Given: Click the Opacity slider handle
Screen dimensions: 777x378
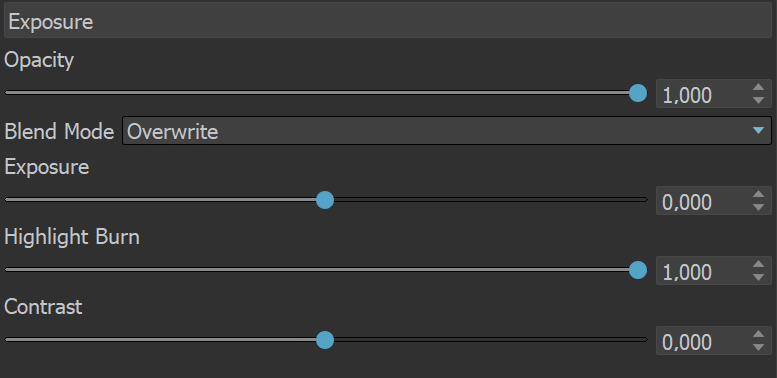Looking at the screenshot, I should [638, 93].
